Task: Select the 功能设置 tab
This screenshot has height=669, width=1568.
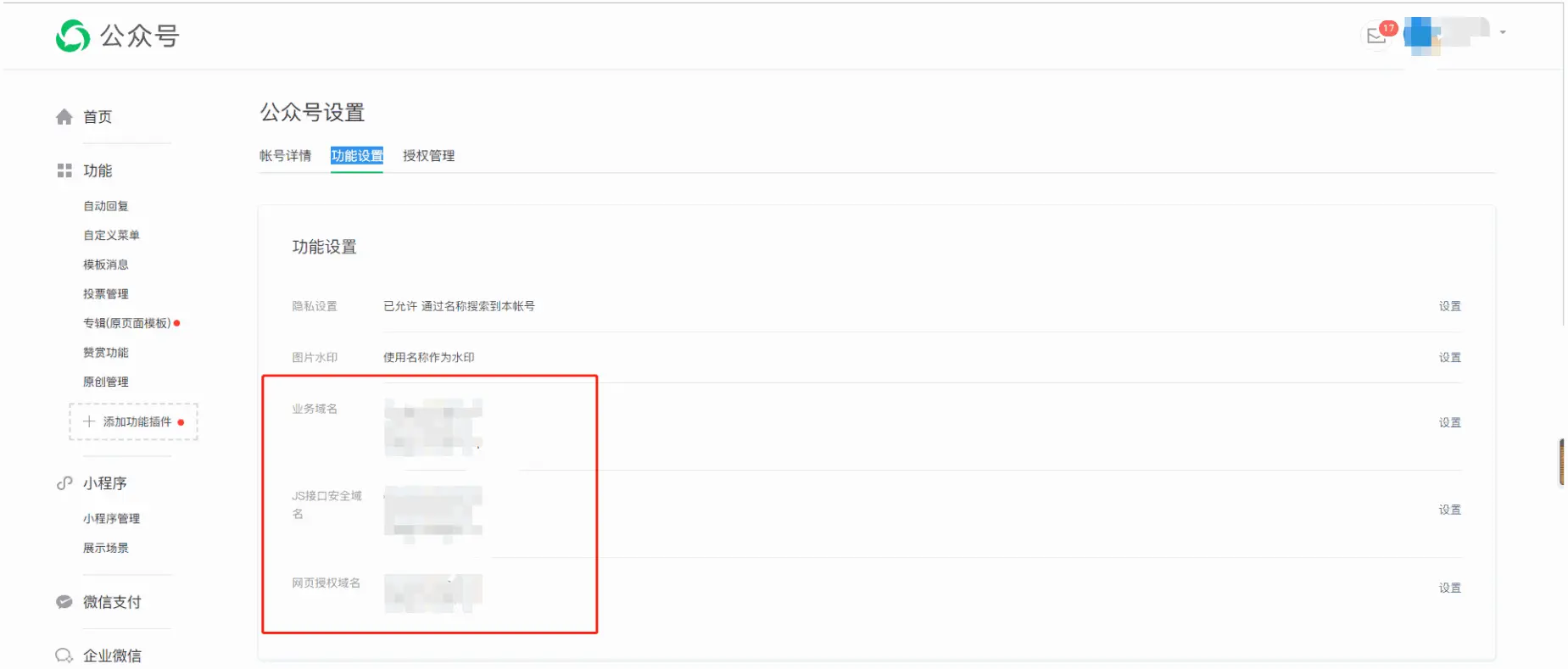Action: [357, 156]
